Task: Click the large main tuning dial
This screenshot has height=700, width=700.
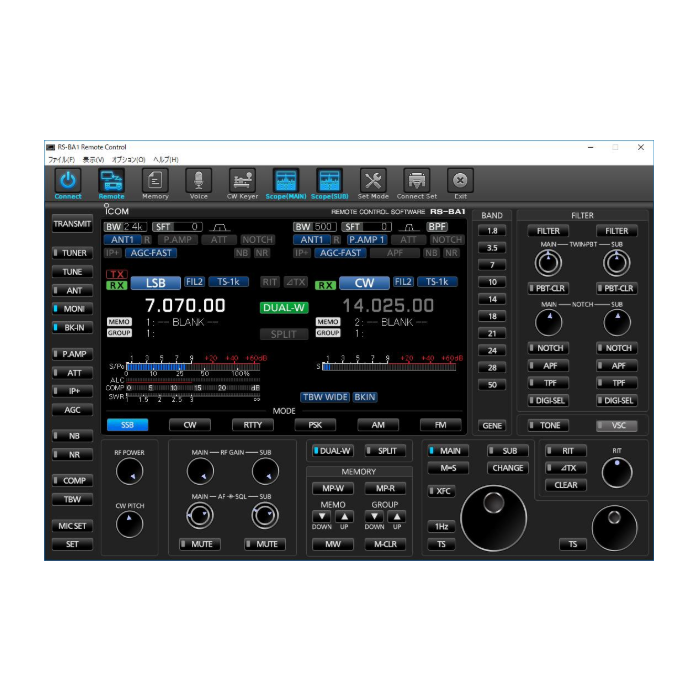Action: pos(494,518)
